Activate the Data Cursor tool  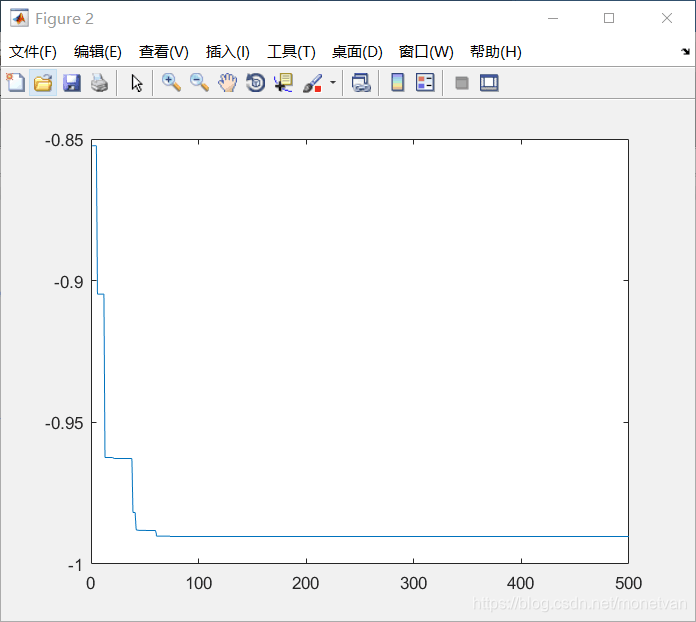pos(283,83)
